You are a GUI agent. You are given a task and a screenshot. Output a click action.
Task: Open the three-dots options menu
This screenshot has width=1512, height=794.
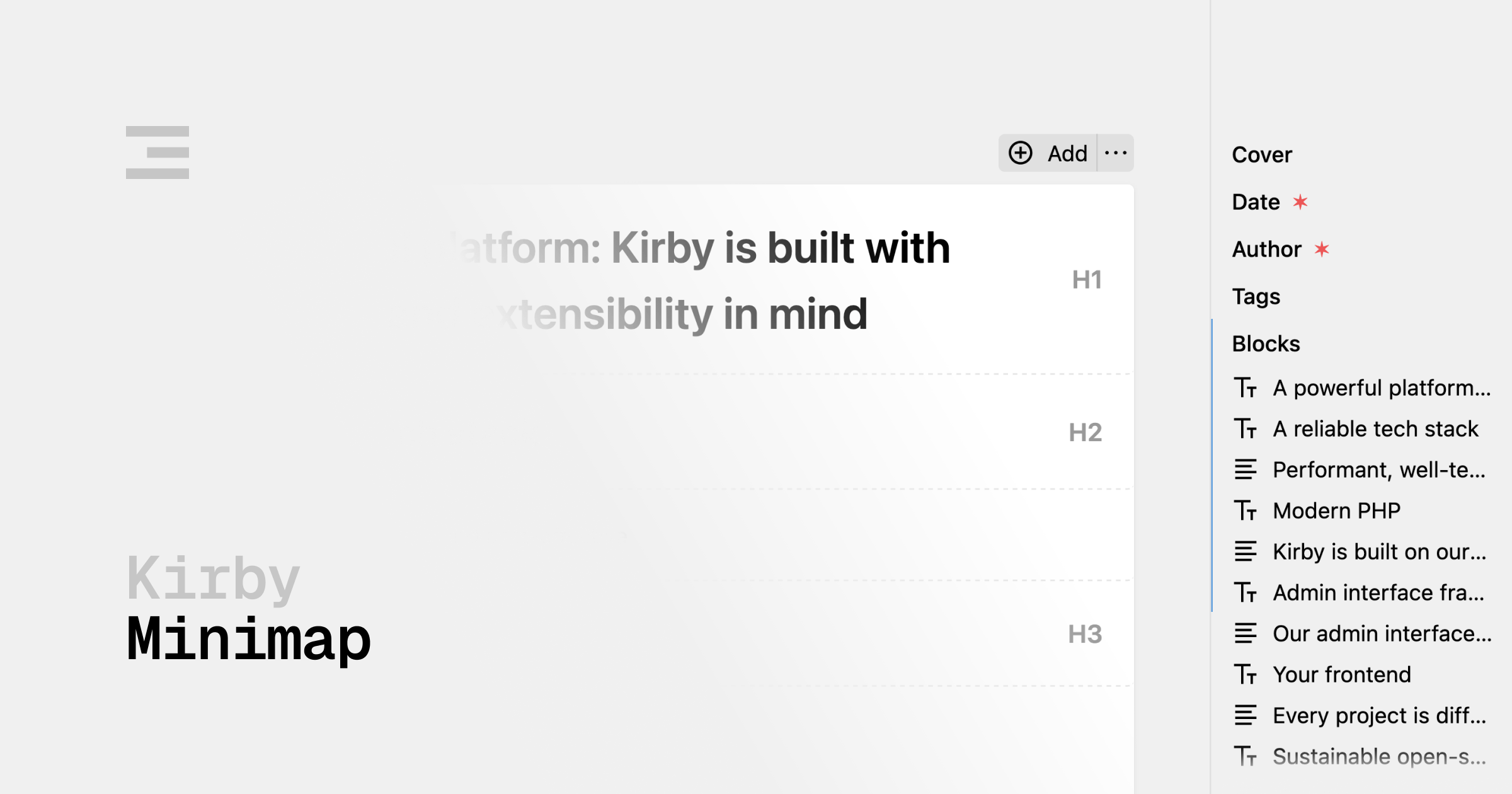[x=1116, y=153]
